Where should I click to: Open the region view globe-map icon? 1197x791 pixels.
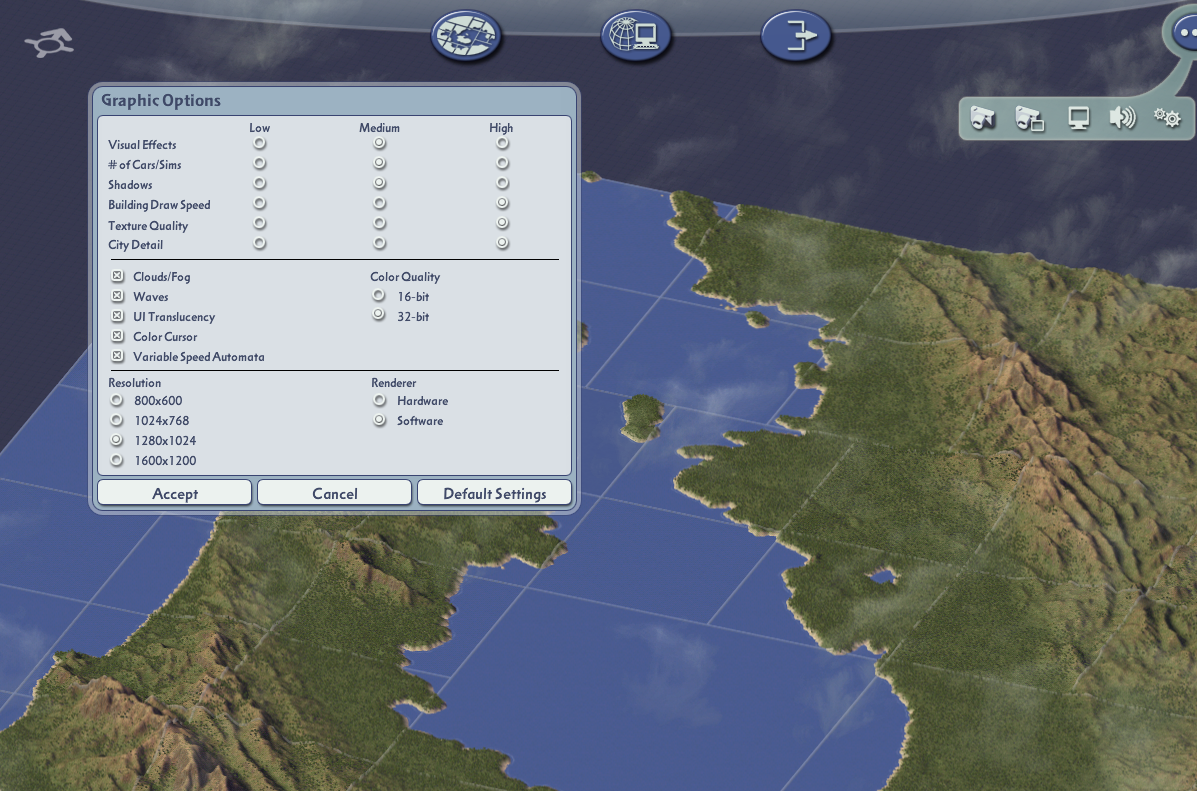(466, 35)
